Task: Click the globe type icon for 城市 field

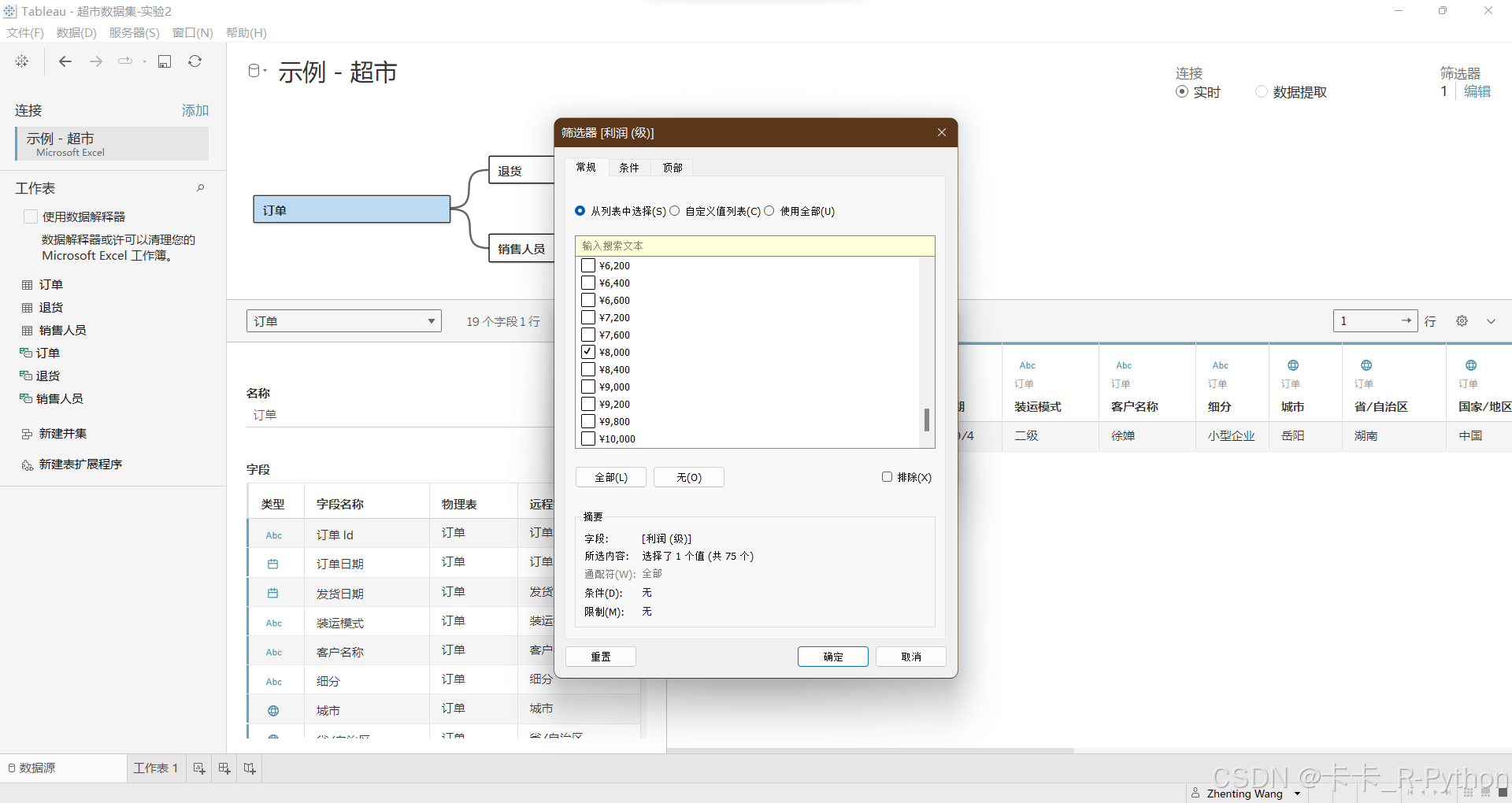Action: [x=273, y=711]
